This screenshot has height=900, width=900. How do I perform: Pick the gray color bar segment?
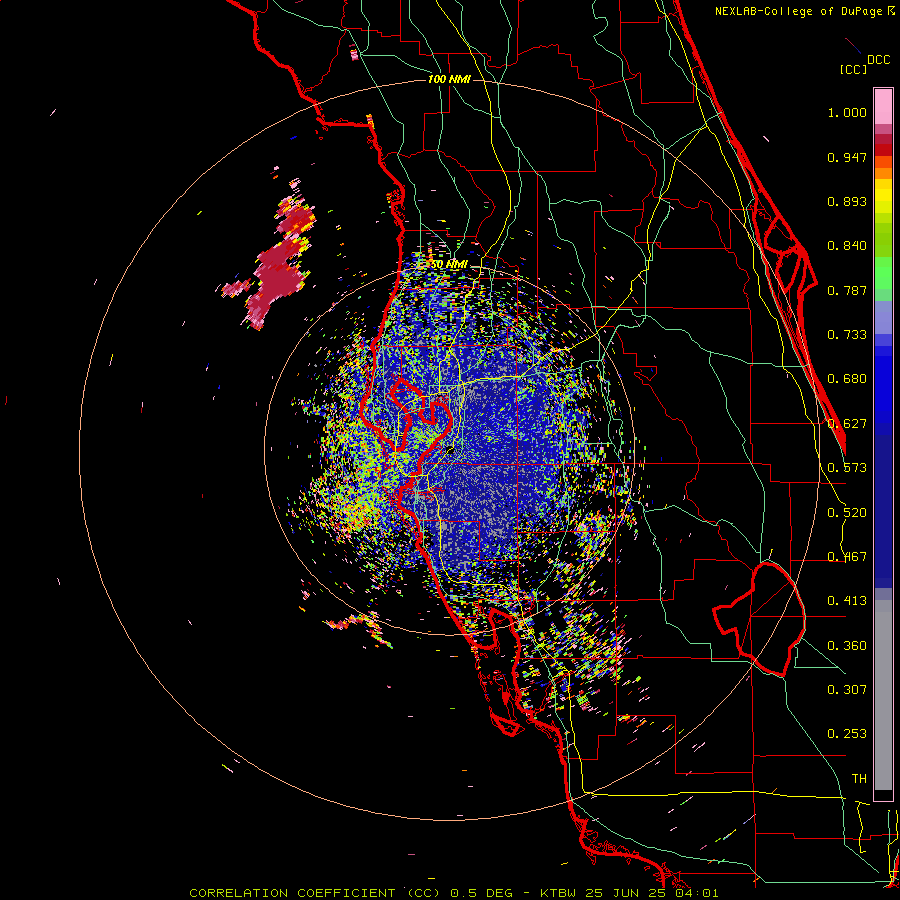883,695
